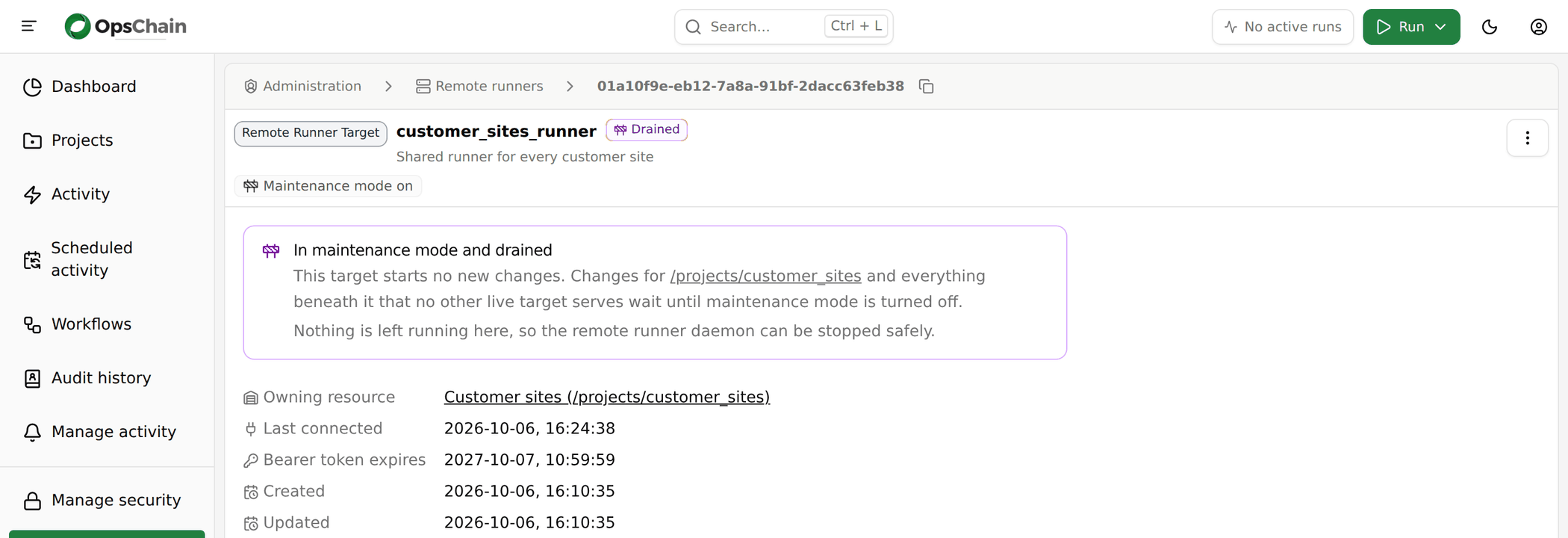Viewport: 1568px width, 538px height.
Task: Click the Audit history icon
Action: click(32, 379)
